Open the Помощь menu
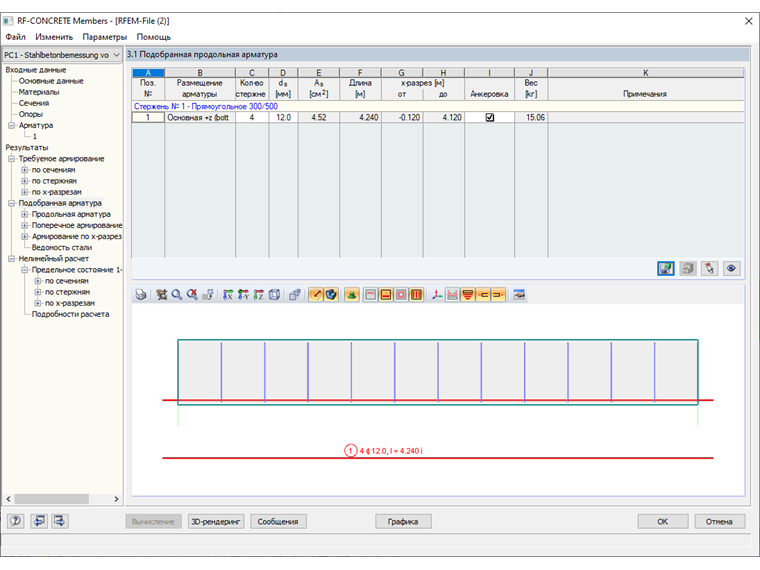This screenshot has width=760, height=570. (154, 37)
